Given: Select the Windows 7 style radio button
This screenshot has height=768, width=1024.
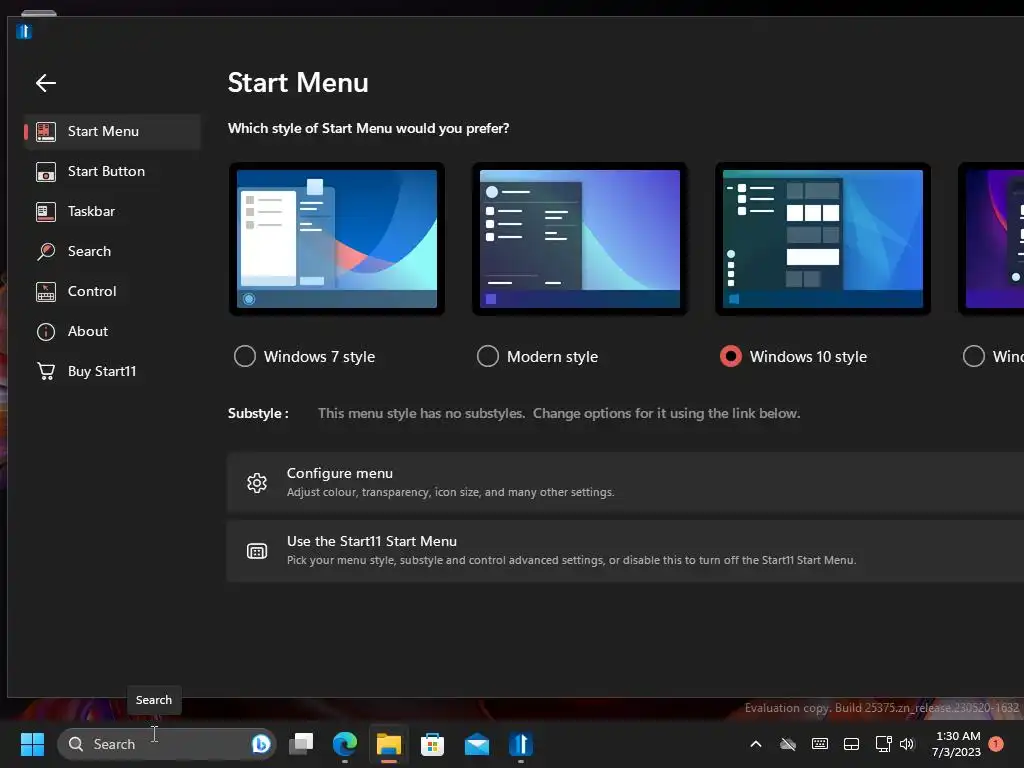Looking at the screenshot, I should [245, 357].
